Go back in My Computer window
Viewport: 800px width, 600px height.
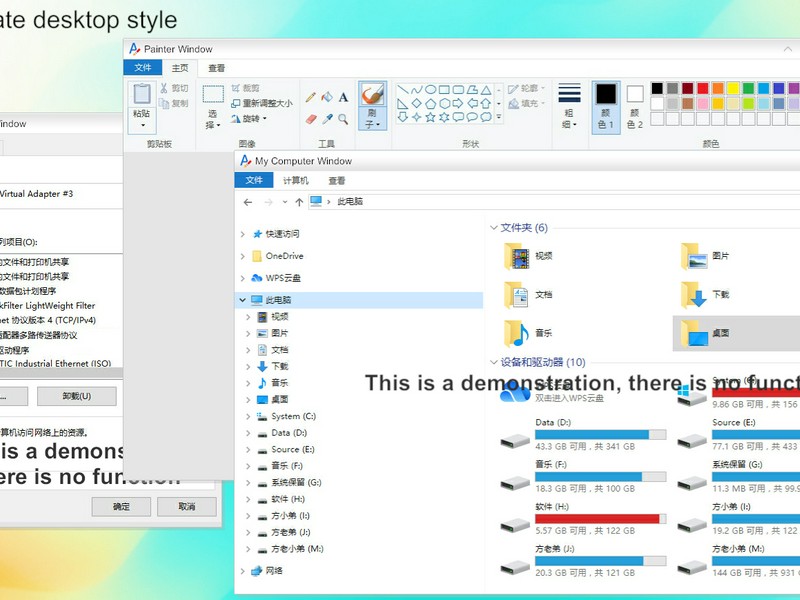pos(248,202)
